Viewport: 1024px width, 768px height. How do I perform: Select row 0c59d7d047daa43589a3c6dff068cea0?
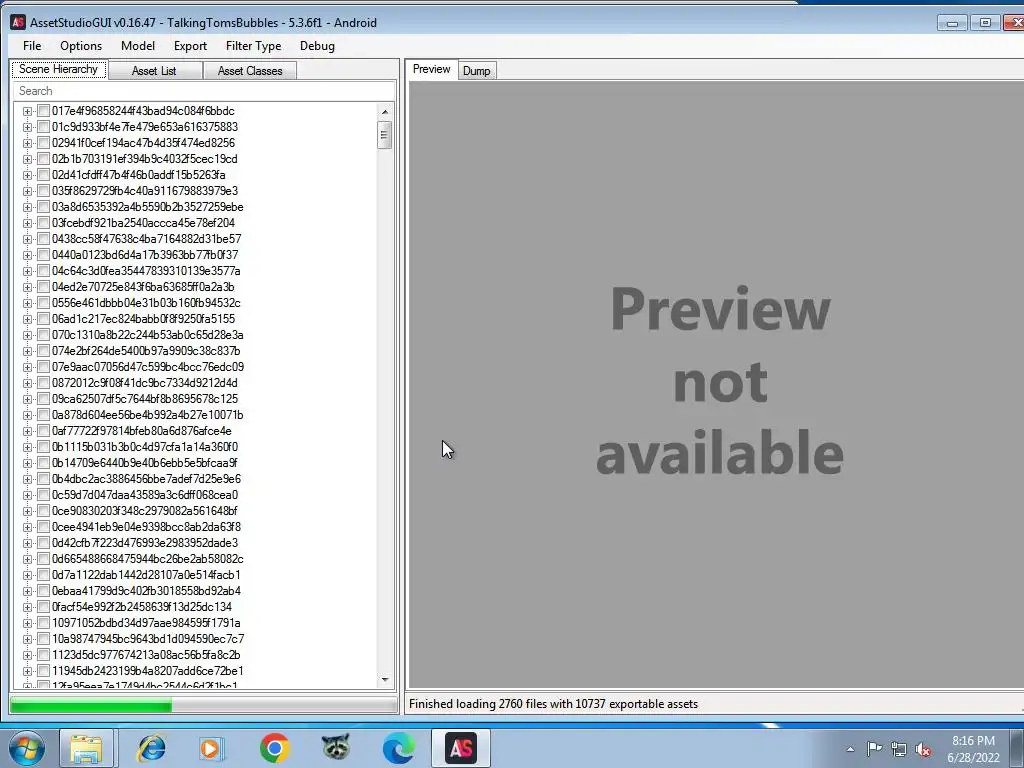(x=145, y=495)
